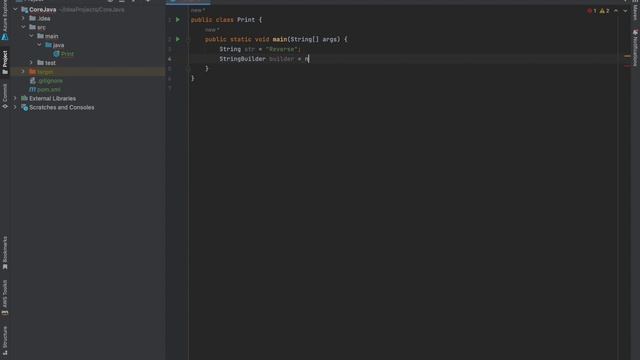Image resolution: width=640 pixels, height=360 pixels.
Task: Click the yellow warning stripe marker in scrollbar
Action: pos(627,56)
